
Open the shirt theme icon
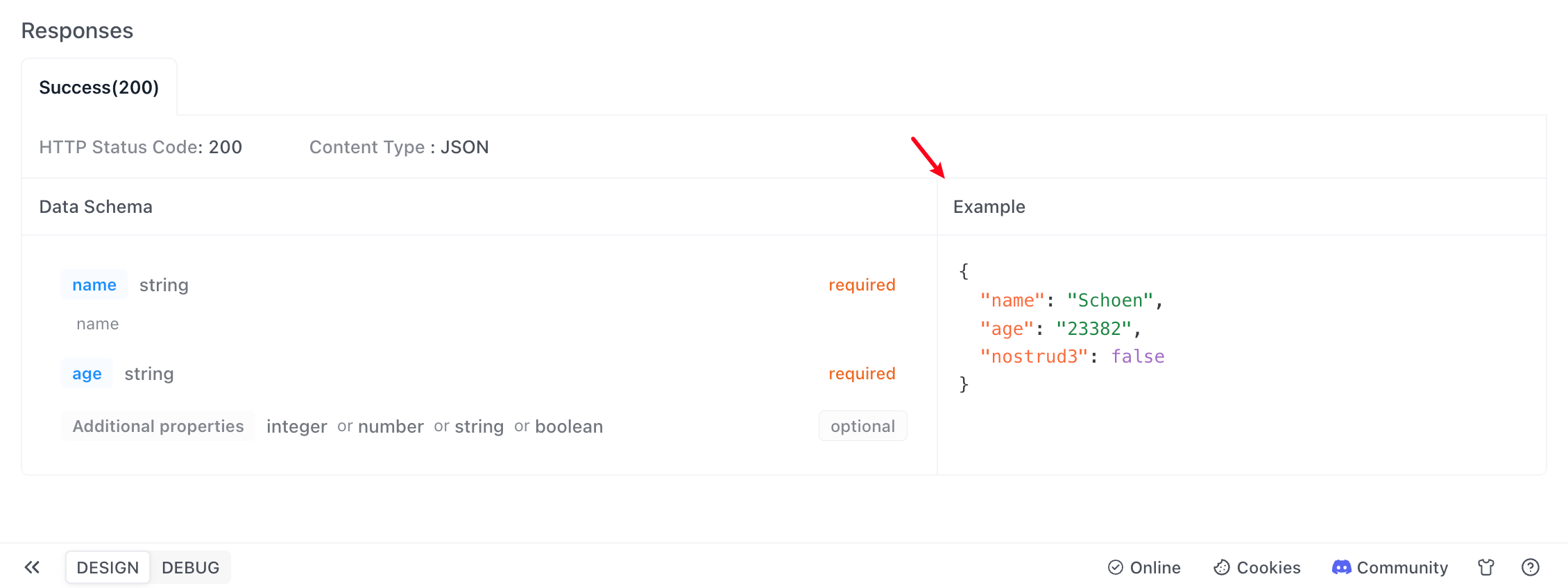1485,567
